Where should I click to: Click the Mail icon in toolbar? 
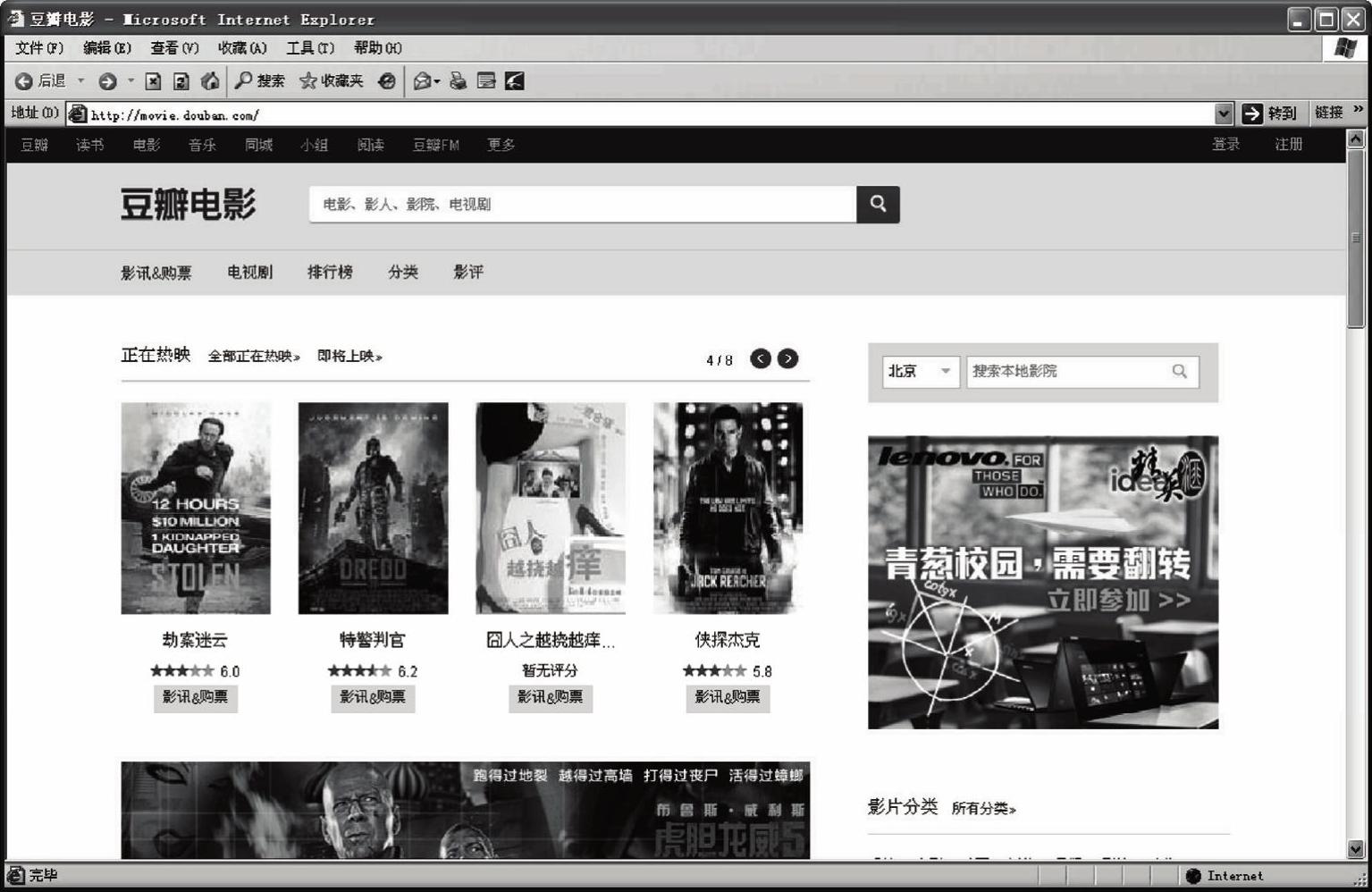422,81
